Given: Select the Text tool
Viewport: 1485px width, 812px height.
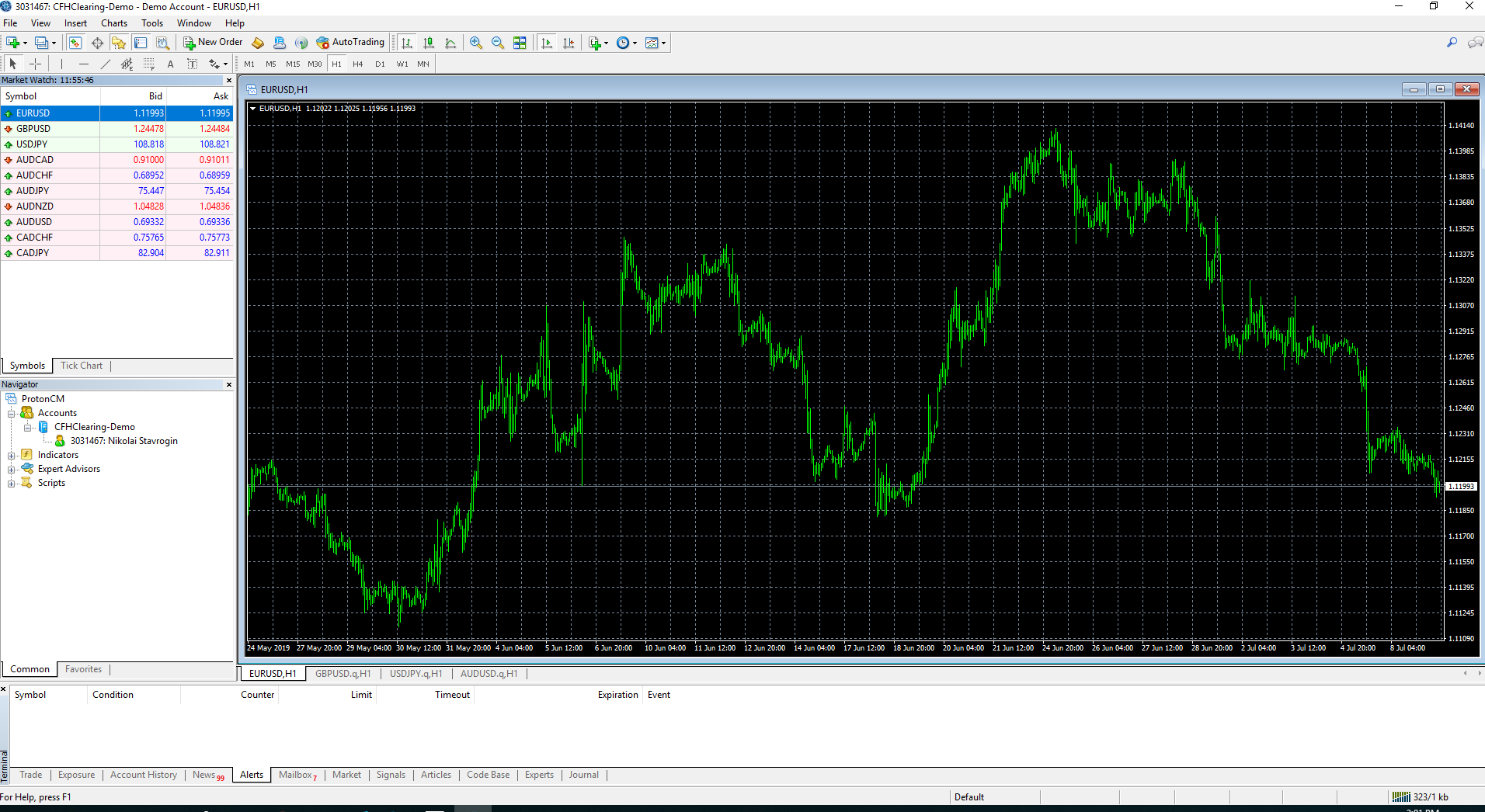Looking at the screenshot, I should click(x=170, y=64).
